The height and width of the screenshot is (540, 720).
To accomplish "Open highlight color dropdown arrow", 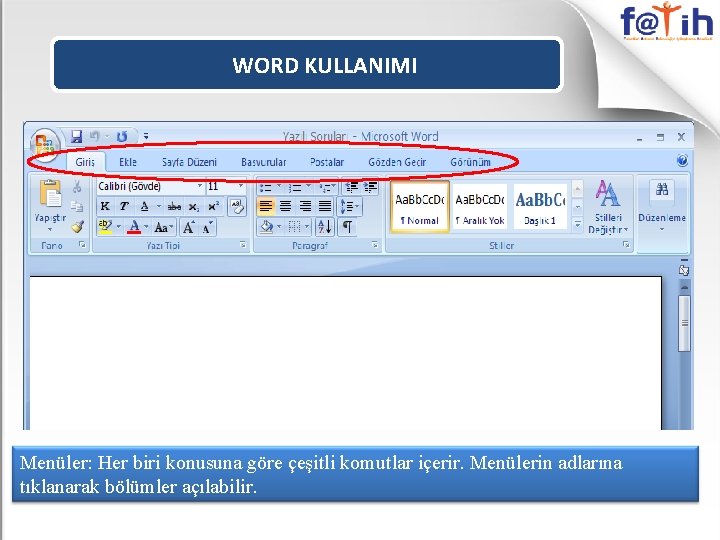I will tap(119, 227).
